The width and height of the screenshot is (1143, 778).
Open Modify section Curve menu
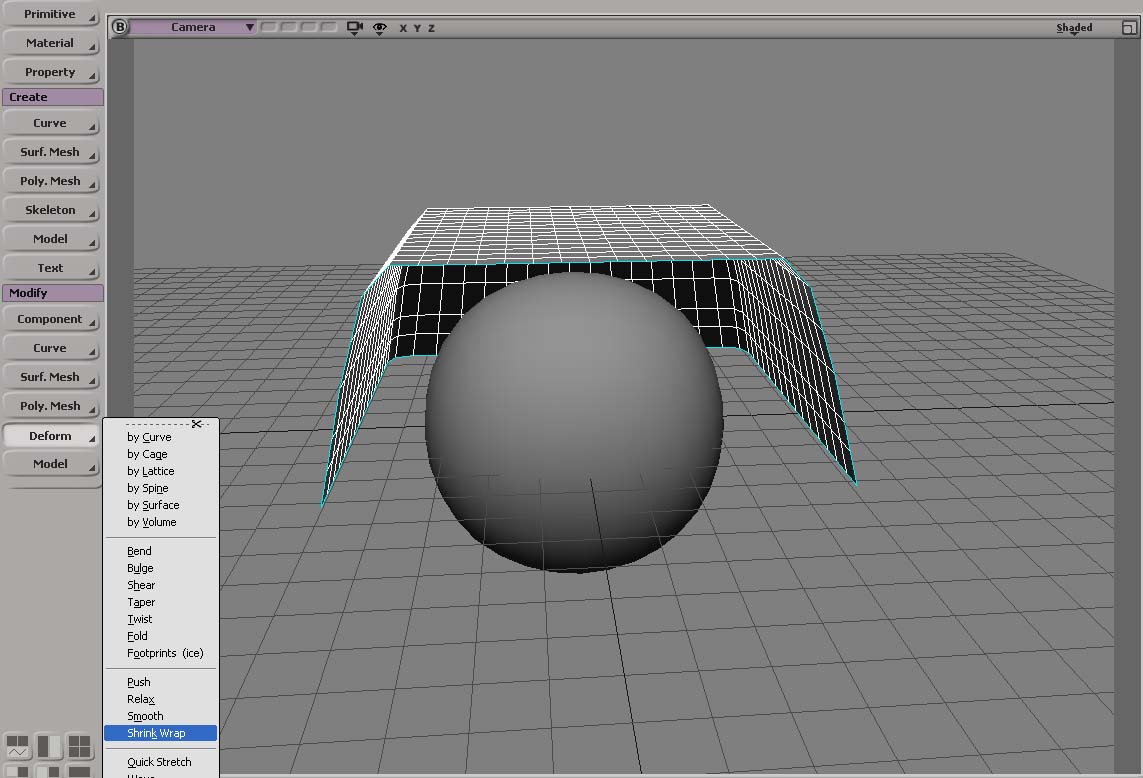coord(50,349)
